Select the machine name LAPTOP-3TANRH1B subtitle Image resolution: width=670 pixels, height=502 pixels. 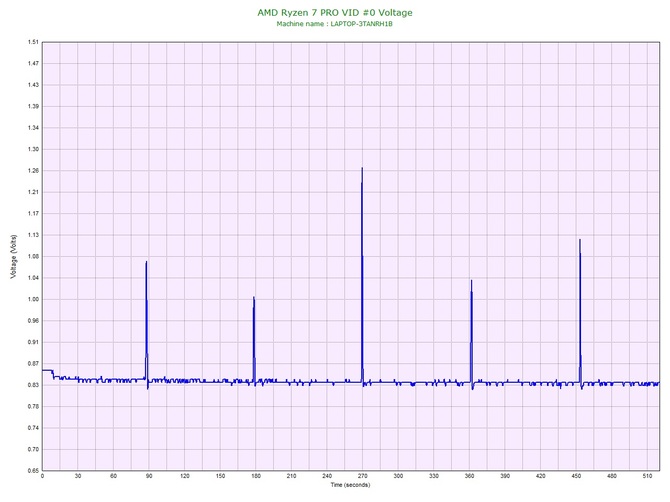click(334, 23)
